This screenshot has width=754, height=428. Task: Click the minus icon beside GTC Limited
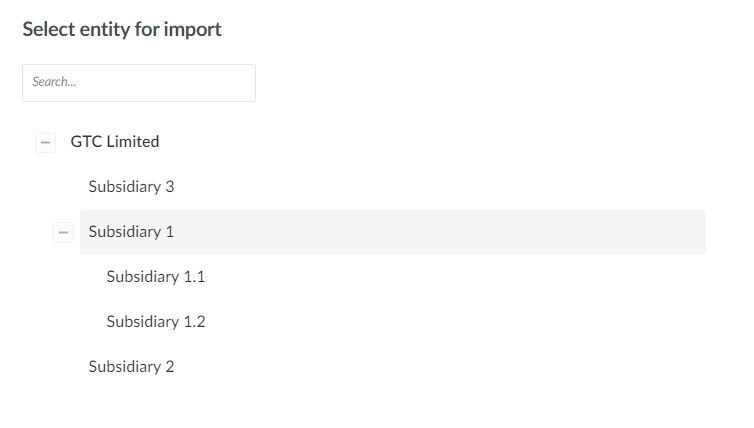pyautogui.click(x=45, y=142)
